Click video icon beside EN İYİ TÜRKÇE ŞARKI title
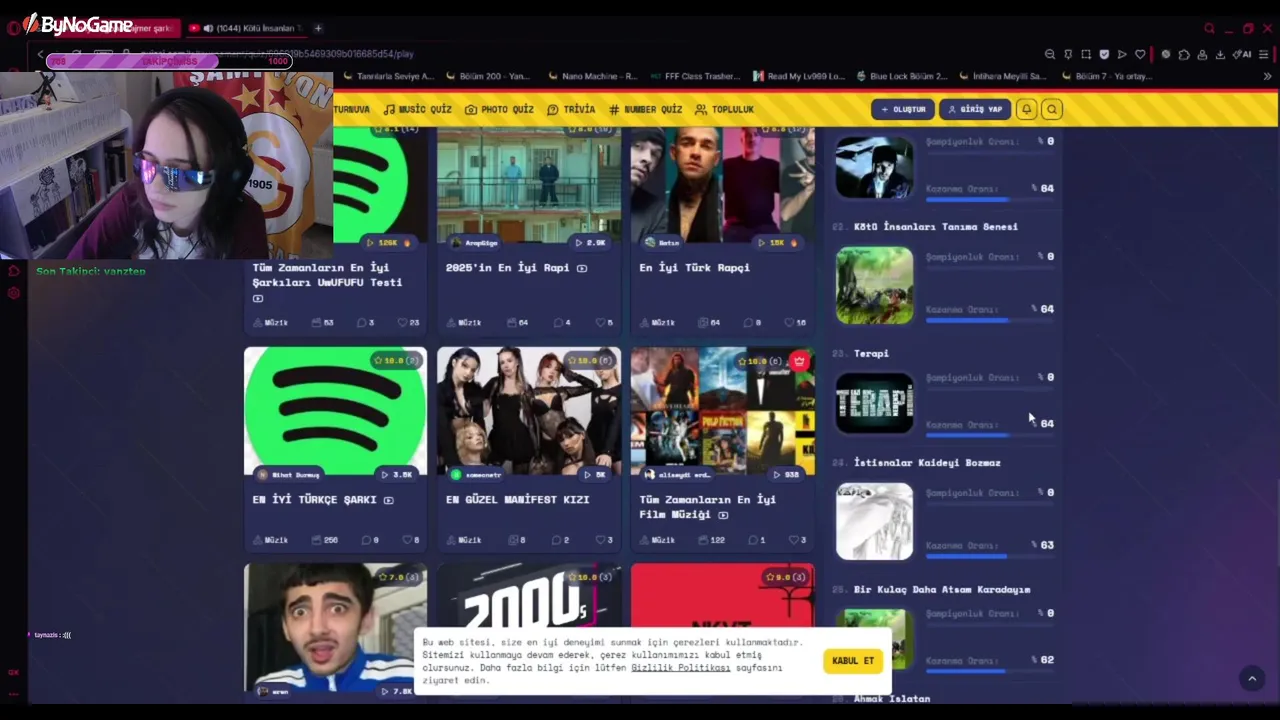Image resolution: width=1280 pixels, height=720 pixels. coord(389,500)
